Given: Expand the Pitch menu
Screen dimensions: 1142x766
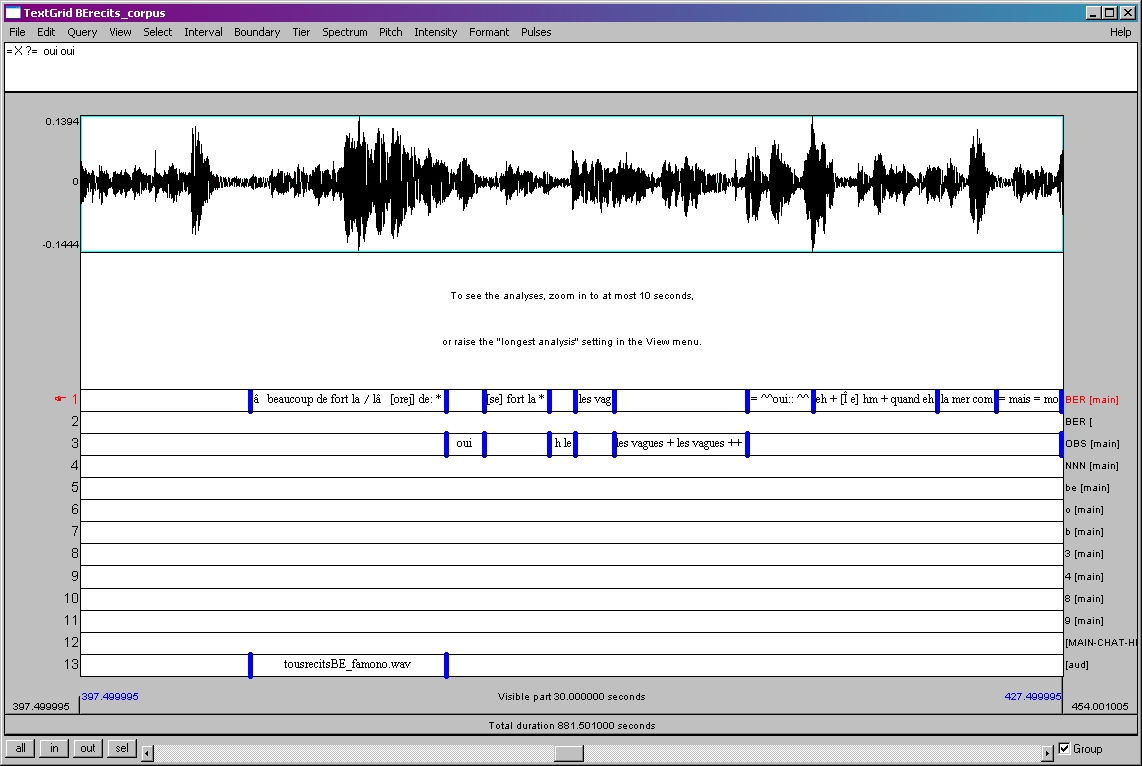Looking at the screenshot, I should (390, 32).
